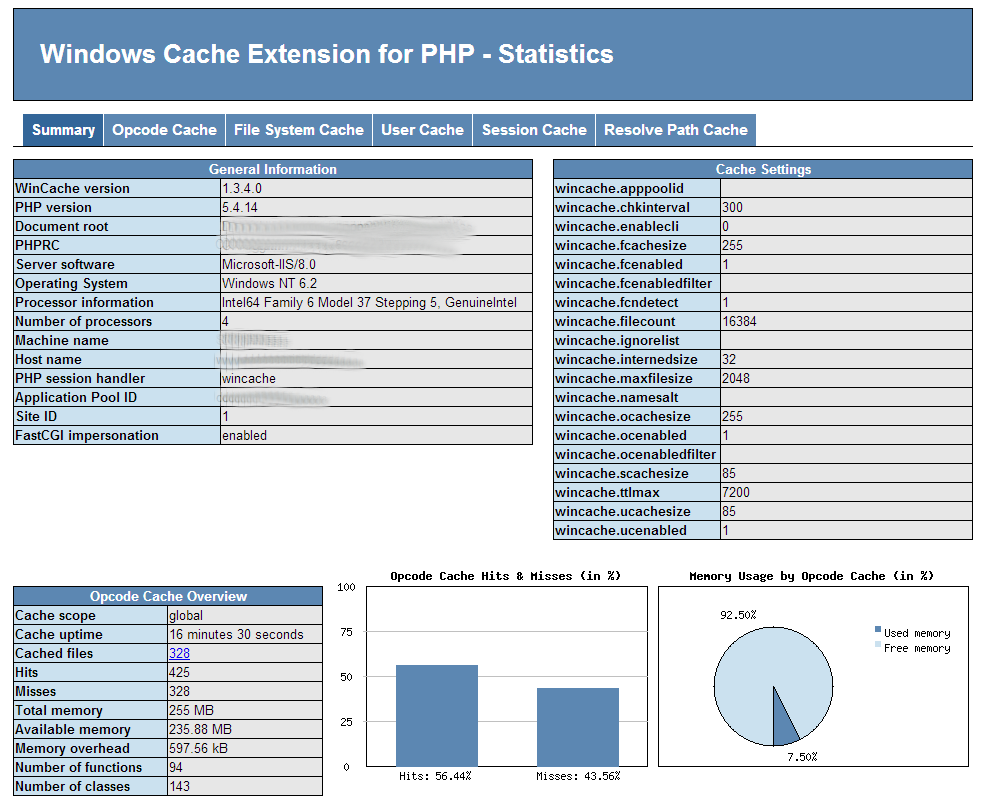This screenshot has width=991, height=811.
Task: Click the 'PHPRC' row label
Action: [x=37, y=245]
